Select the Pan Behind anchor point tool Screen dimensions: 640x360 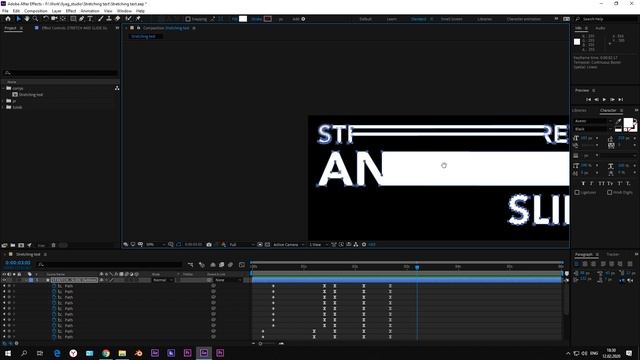click(x=63, y=19)
